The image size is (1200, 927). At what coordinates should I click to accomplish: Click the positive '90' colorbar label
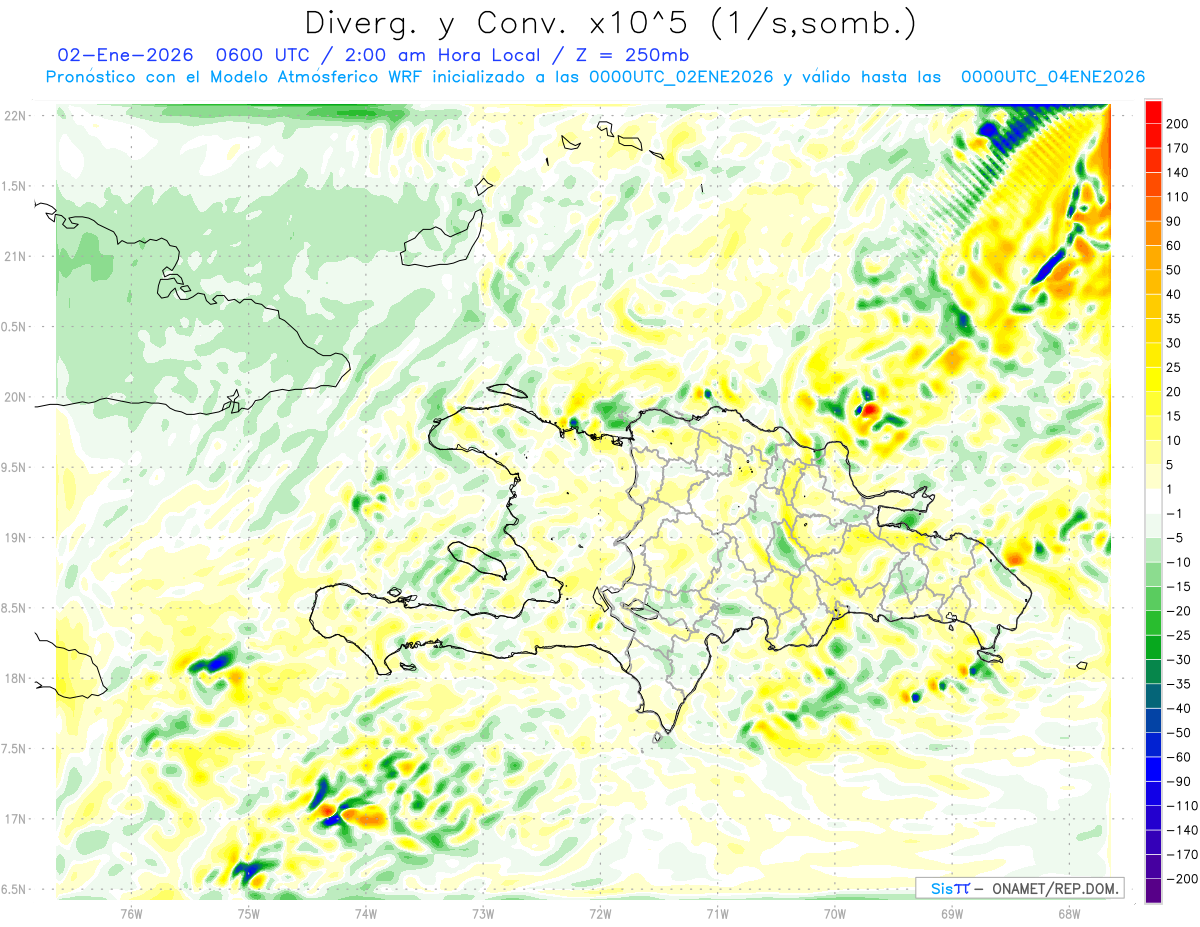(1175, 222)
